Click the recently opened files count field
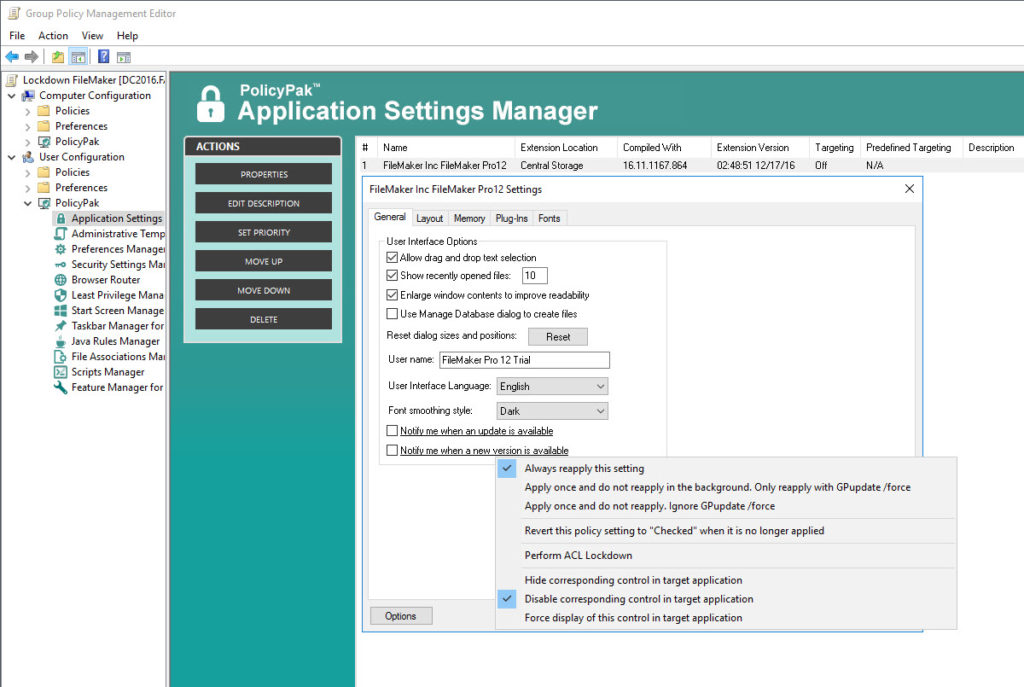 point(535,276)
